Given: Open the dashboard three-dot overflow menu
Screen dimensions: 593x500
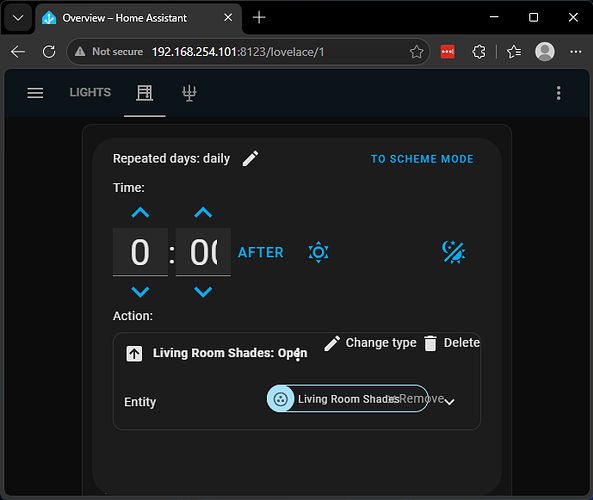Looking at the screenshot, I should tap(559, 93).
